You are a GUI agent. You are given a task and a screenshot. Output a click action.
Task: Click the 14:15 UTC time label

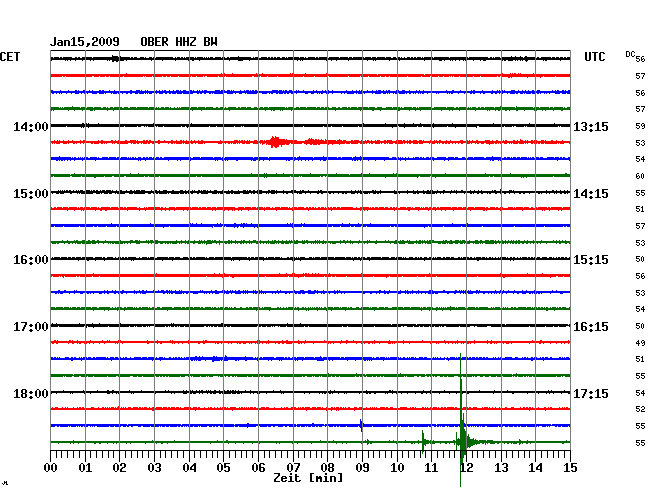coord(591,194)
